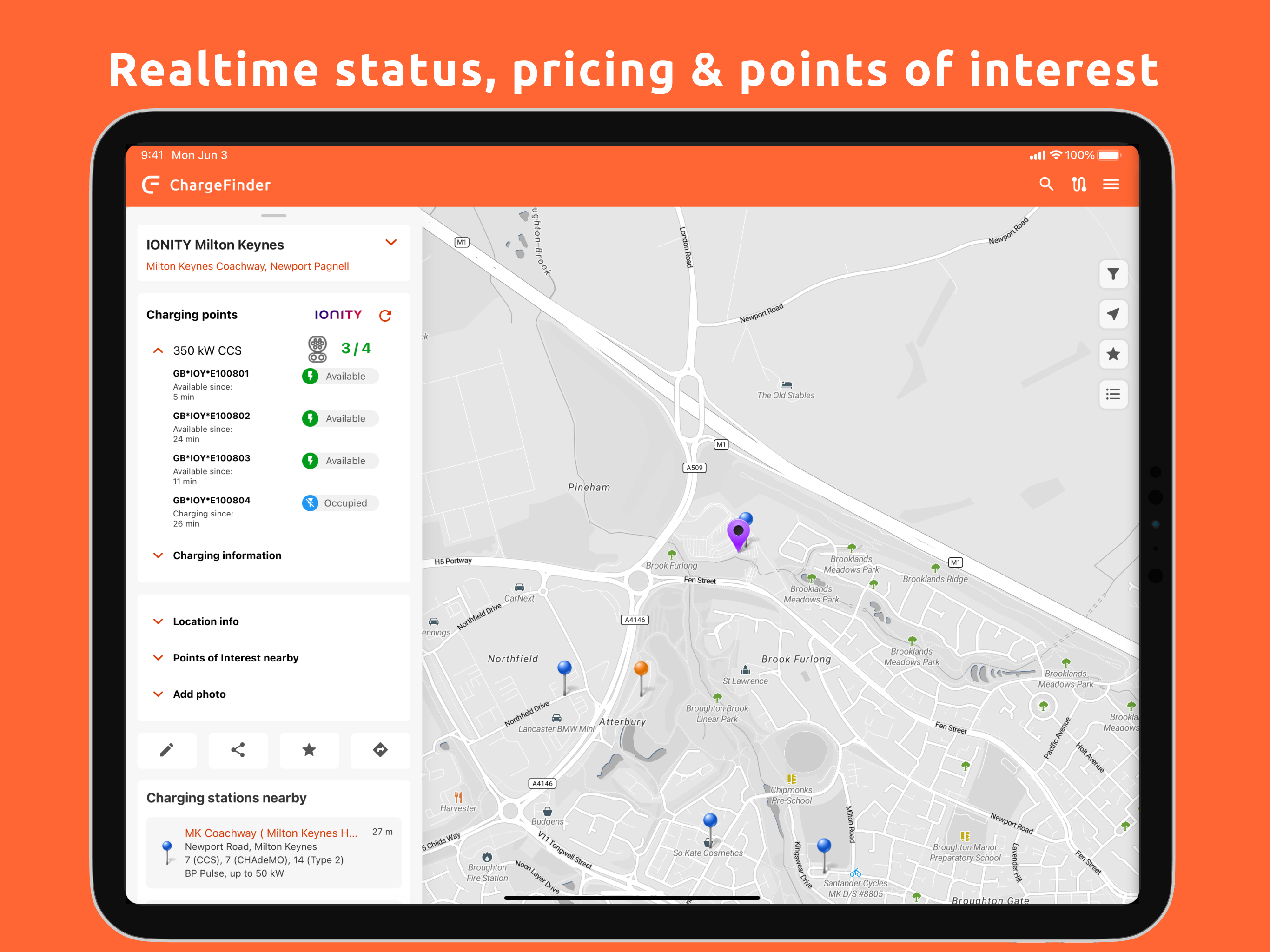Viewport: 1270px width, 952px height.
Task: Click The Old Stables lodging icon
Action: [x=786, y=385]
